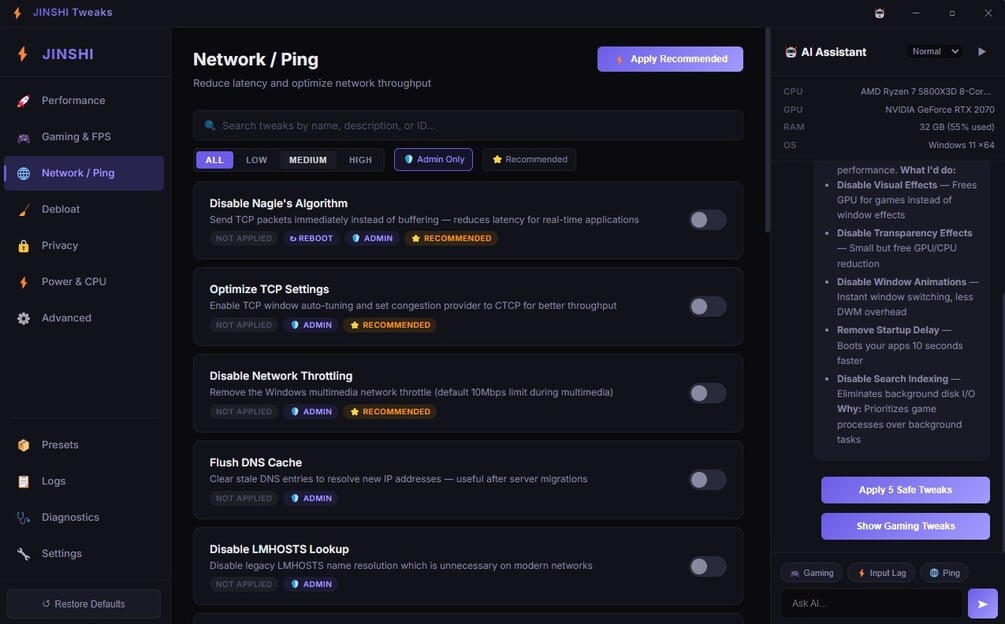
Task: Open the Normal mode dropdown
Action: point(935,51)
